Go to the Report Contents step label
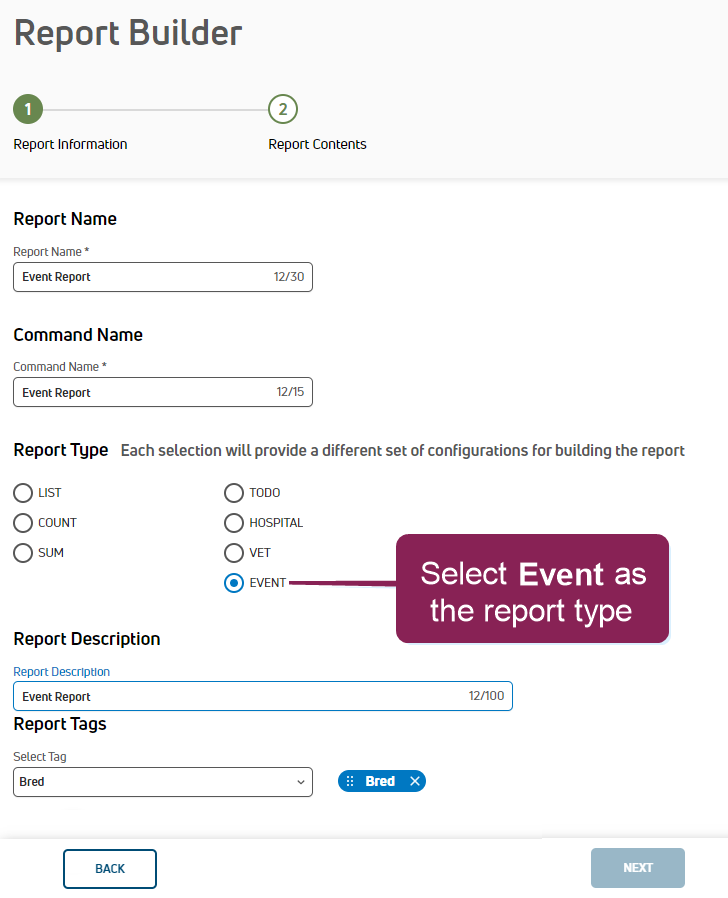This screenshot has height=898, width=728. click(x=317, y=144)
